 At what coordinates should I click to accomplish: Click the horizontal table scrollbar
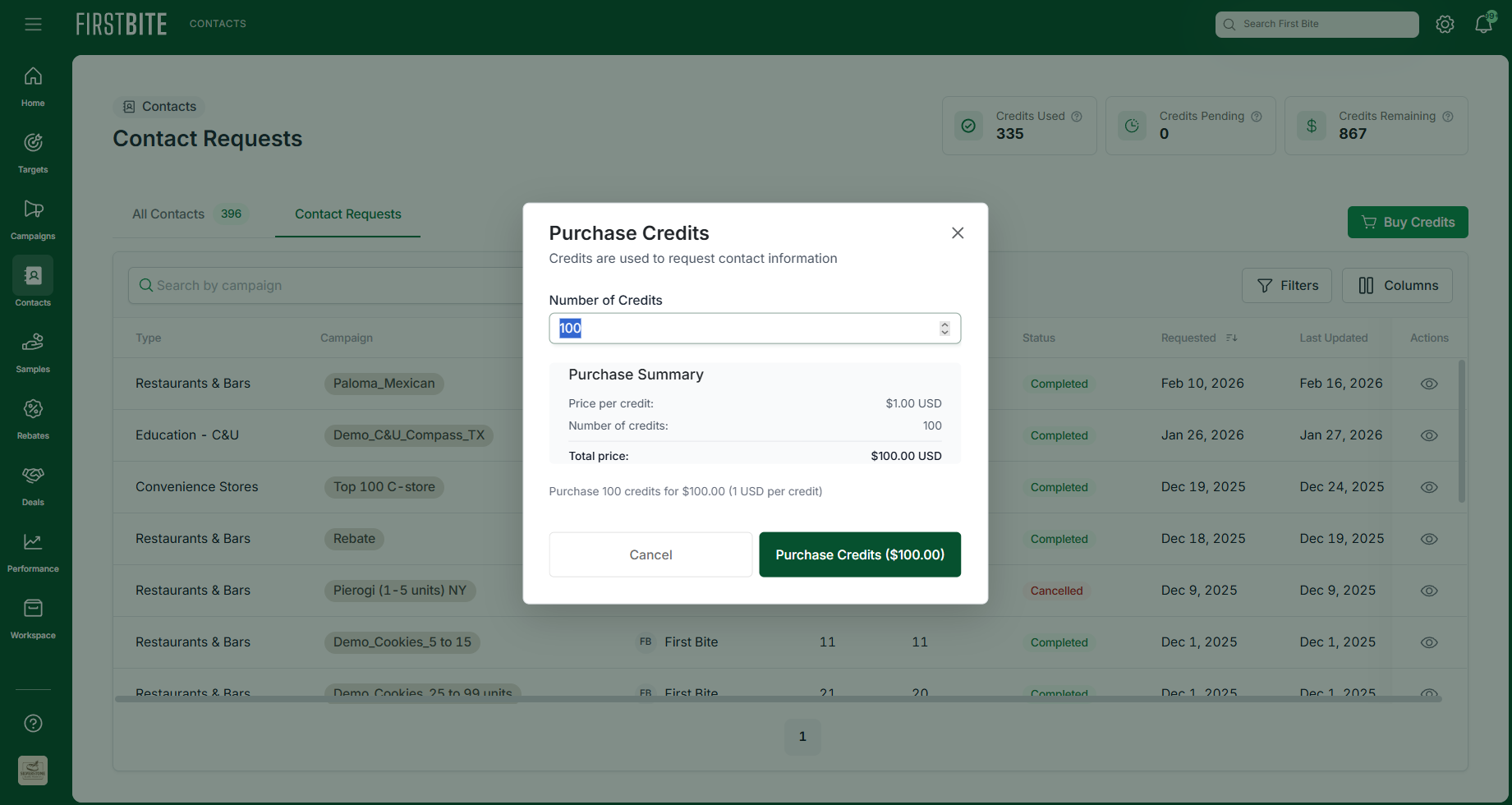778,699
